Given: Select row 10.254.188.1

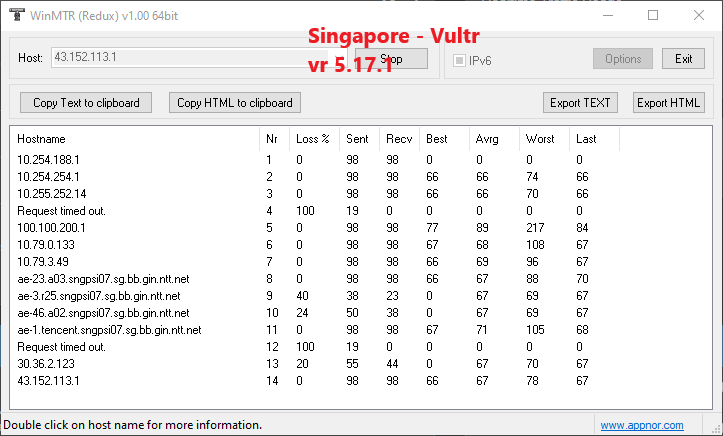Looking at the screenshot, I should point(315,160).
